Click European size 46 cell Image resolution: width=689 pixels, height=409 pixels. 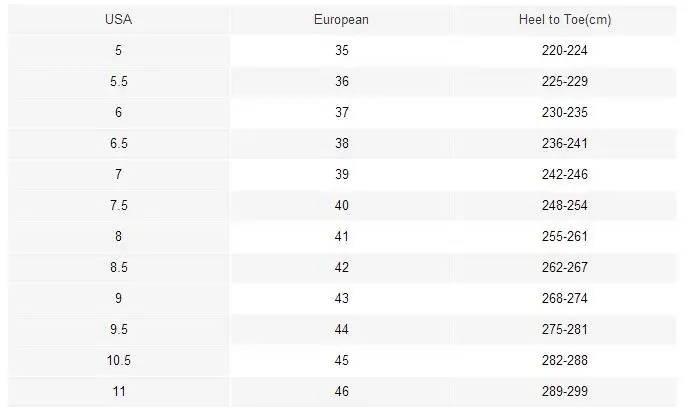coord(342,391)
